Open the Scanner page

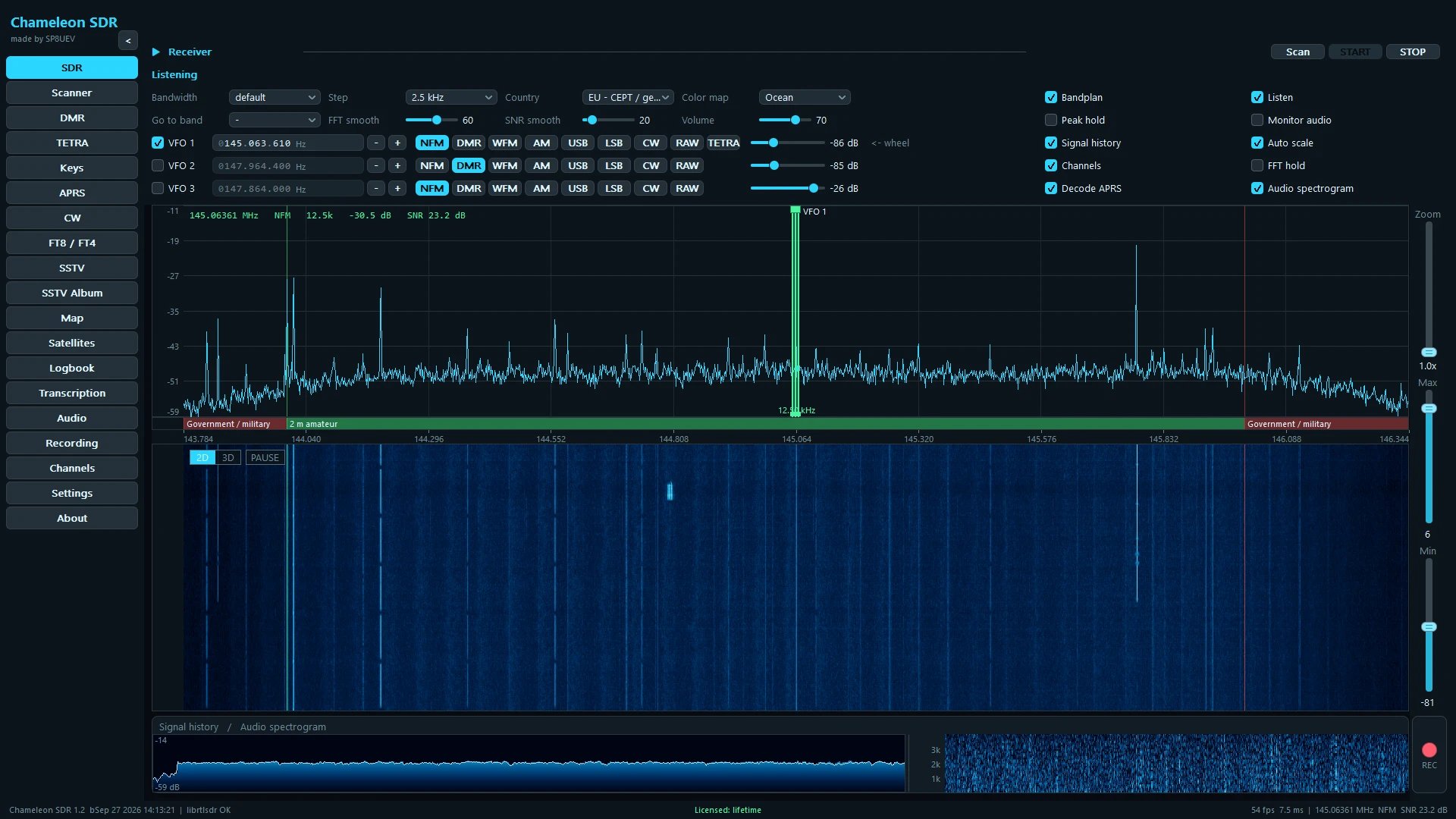tap(72, 93)
